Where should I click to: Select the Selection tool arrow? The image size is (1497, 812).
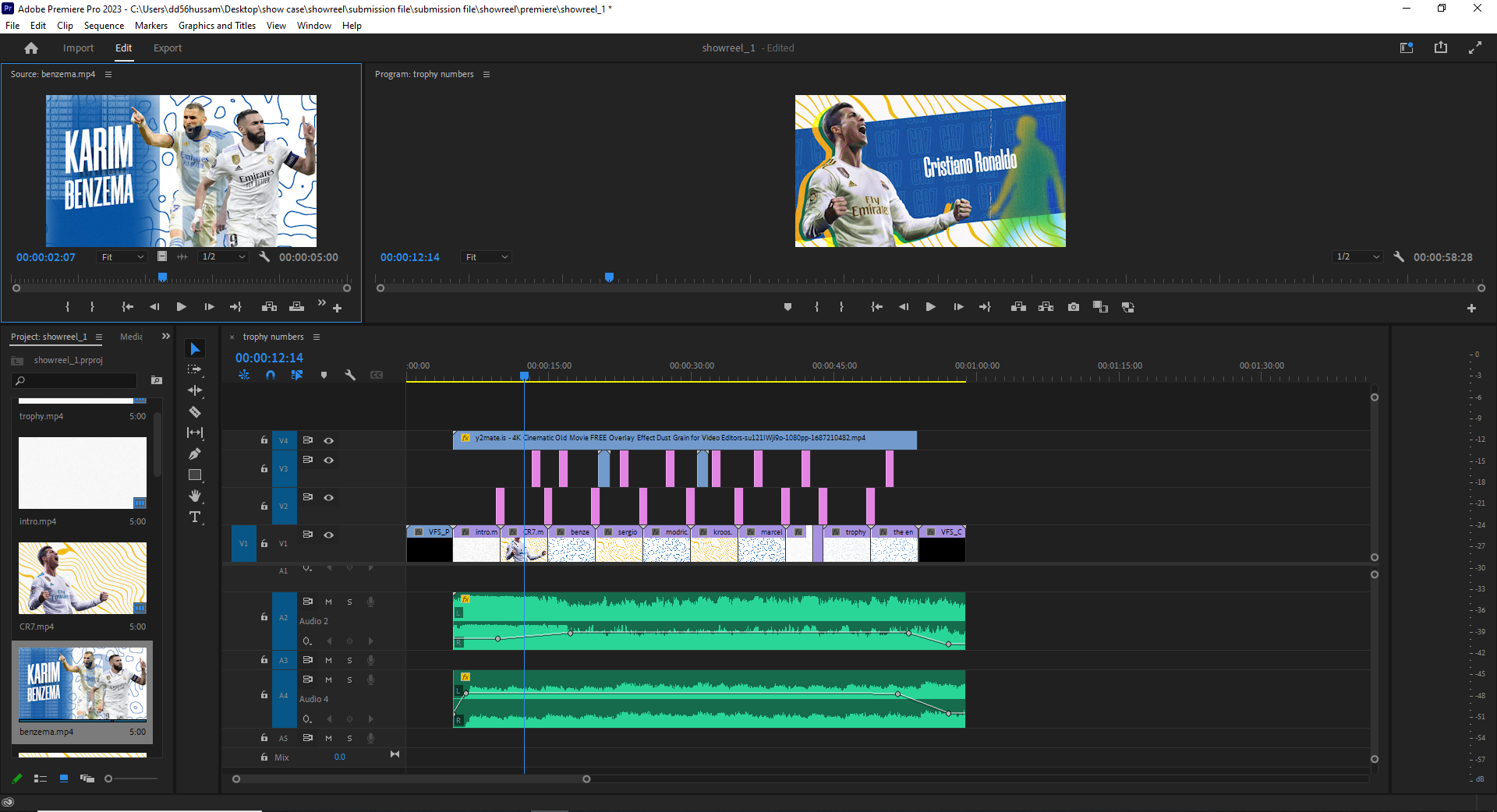[x=195, y=348]
